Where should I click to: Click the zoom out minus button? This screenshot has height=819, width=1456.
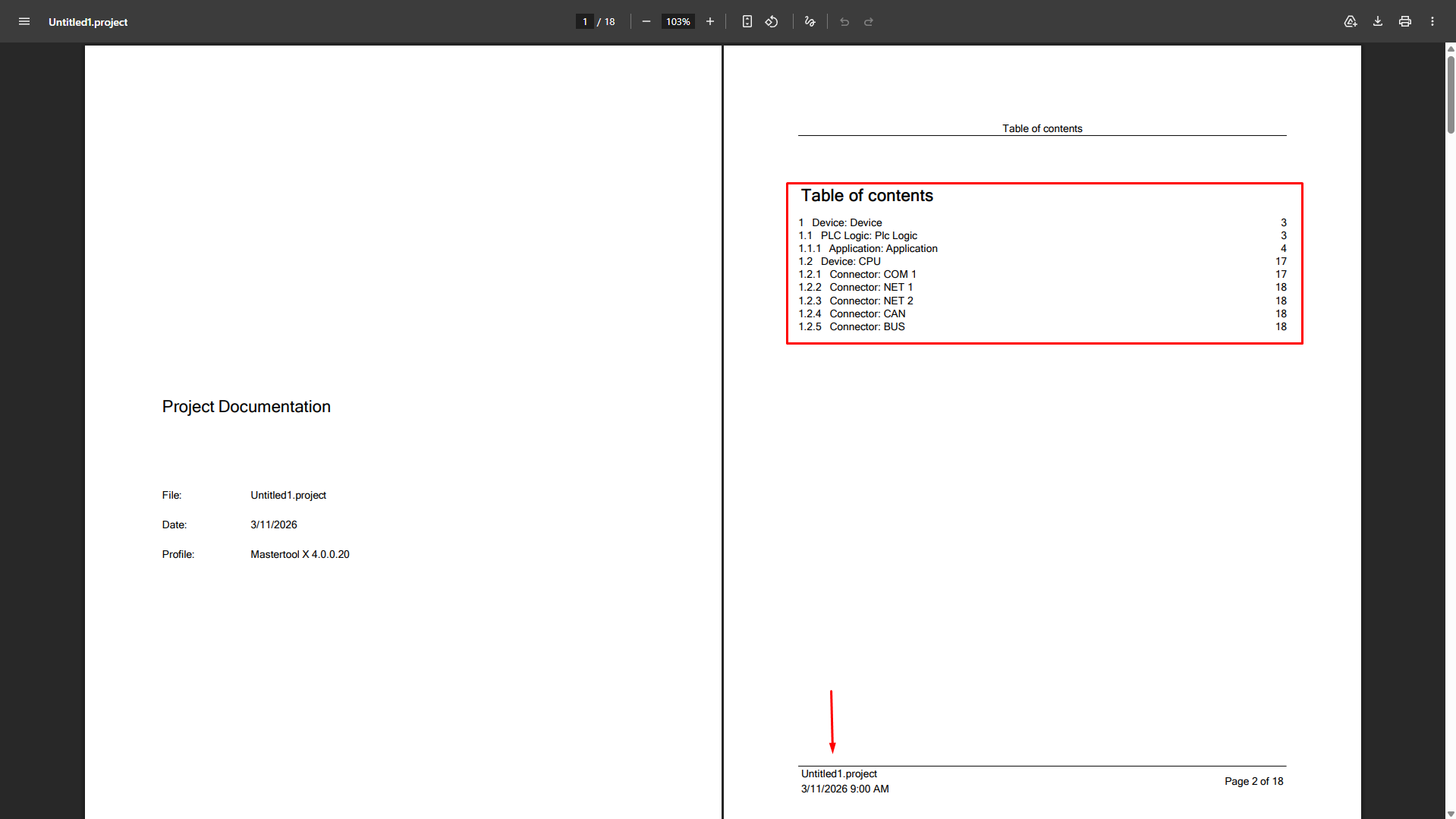[646, 21]
